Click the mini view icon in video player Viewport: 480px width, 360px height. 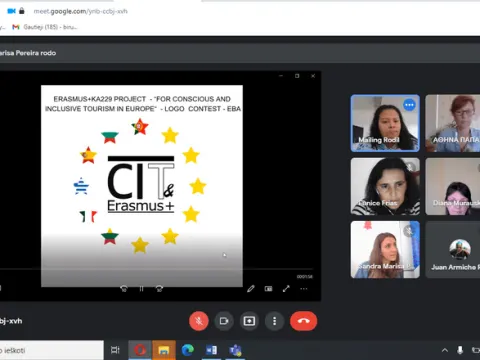268,289
